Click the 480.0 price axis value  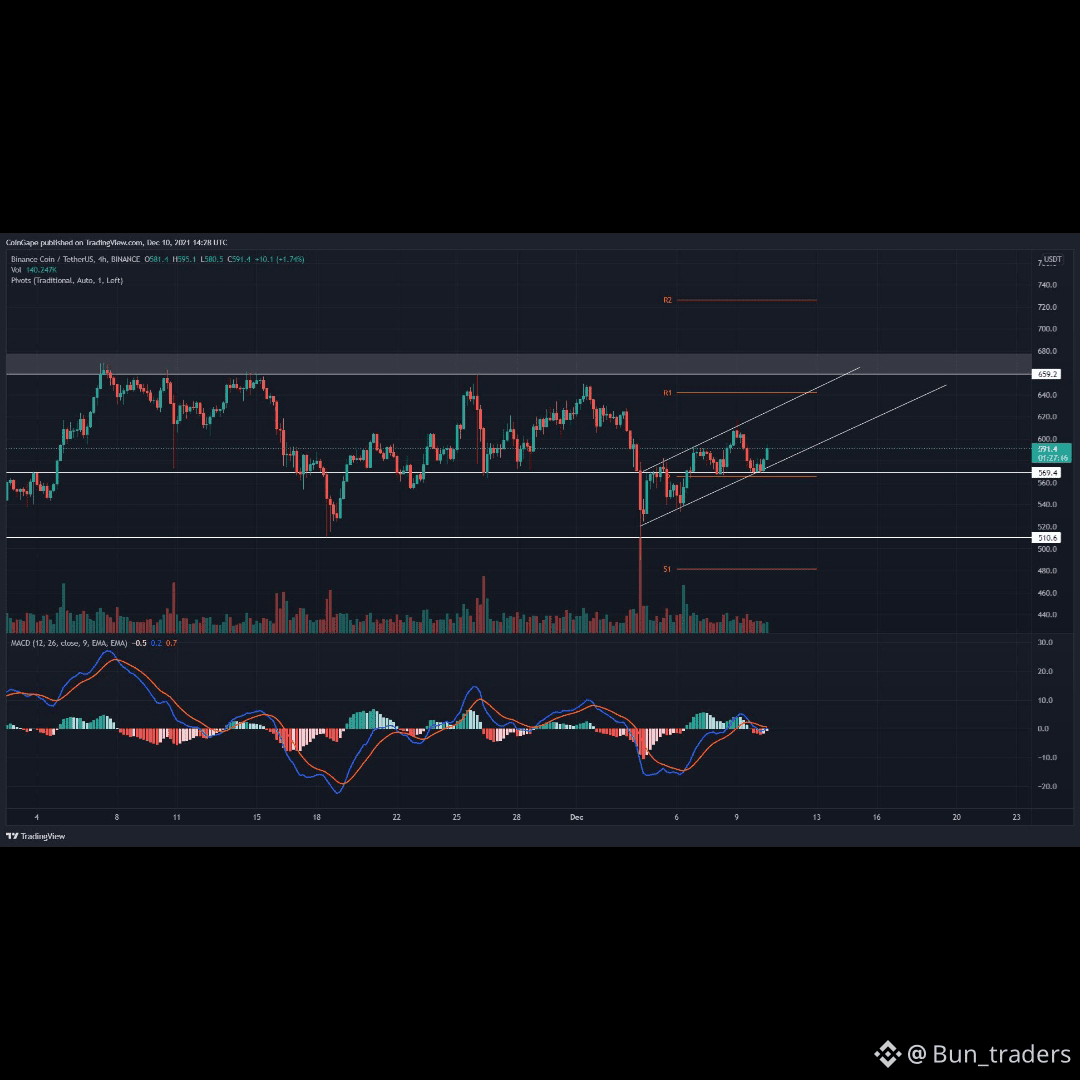tap(1047, 571)
